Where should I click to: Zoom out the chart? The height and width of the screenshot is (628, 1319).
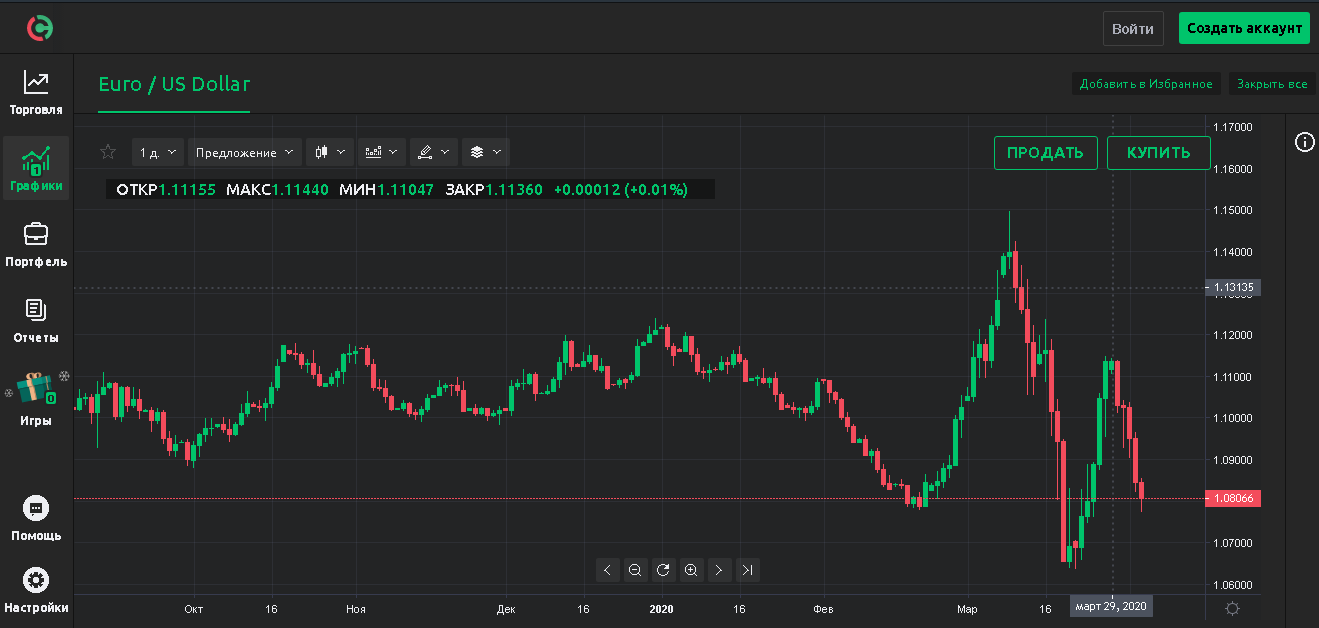click(x=635, y=570)
